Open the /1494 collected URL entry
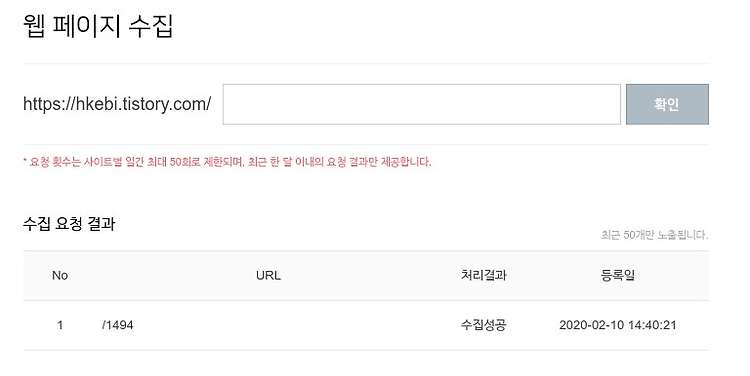 (x=118, y=325)
